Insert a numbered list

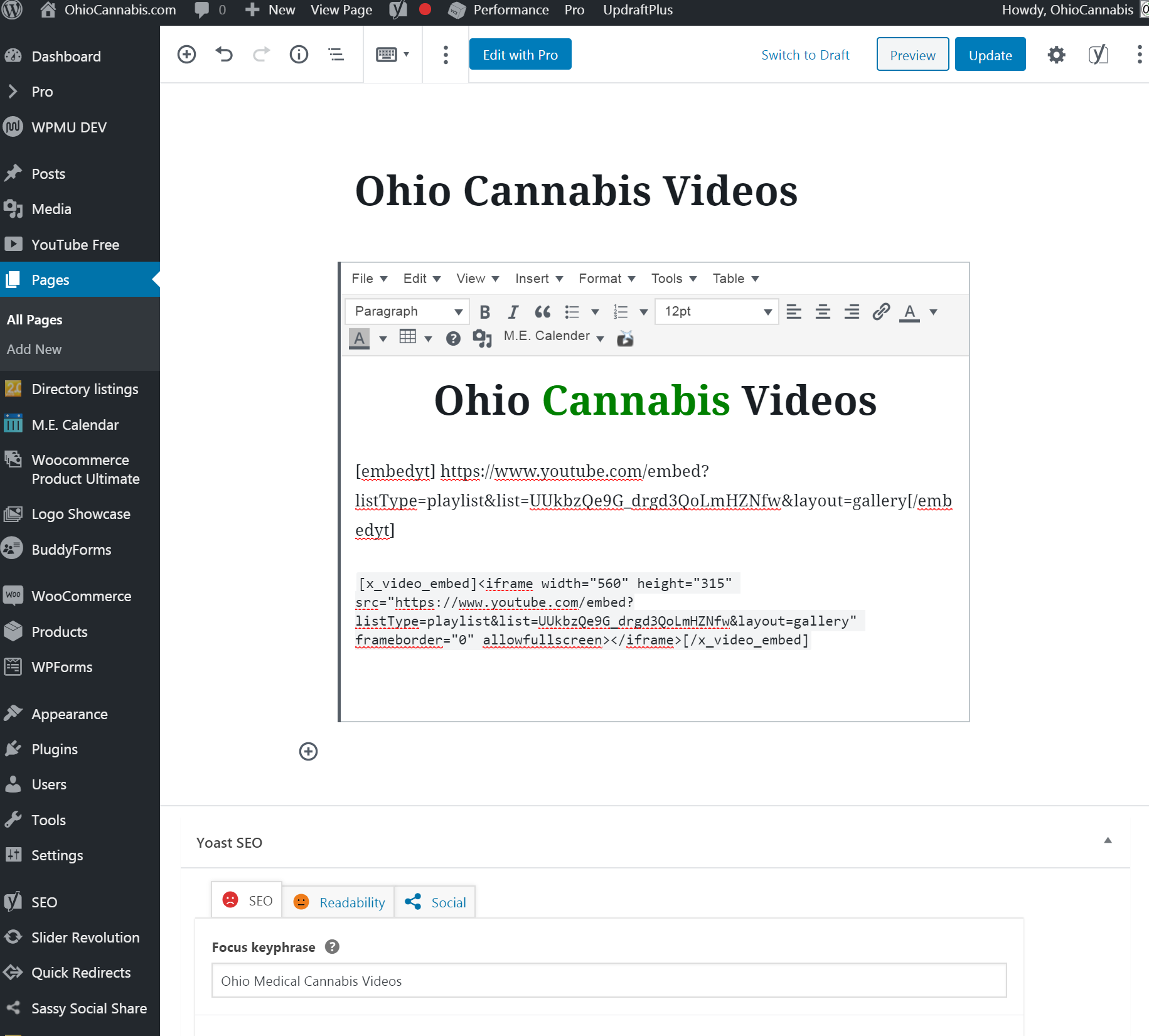tap(620, 312)
